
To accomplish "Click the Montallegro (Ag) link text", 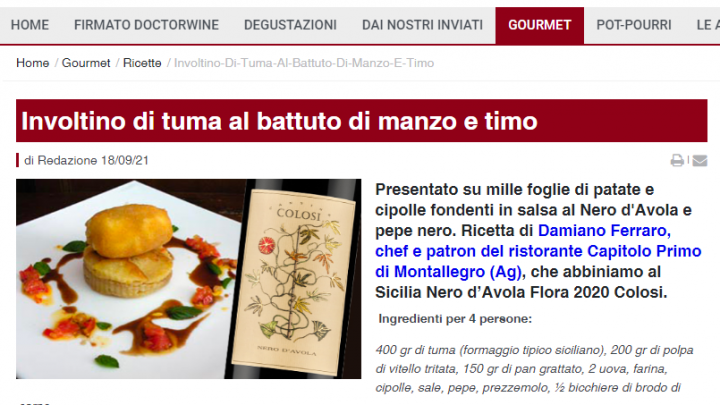I will [457, 271].
